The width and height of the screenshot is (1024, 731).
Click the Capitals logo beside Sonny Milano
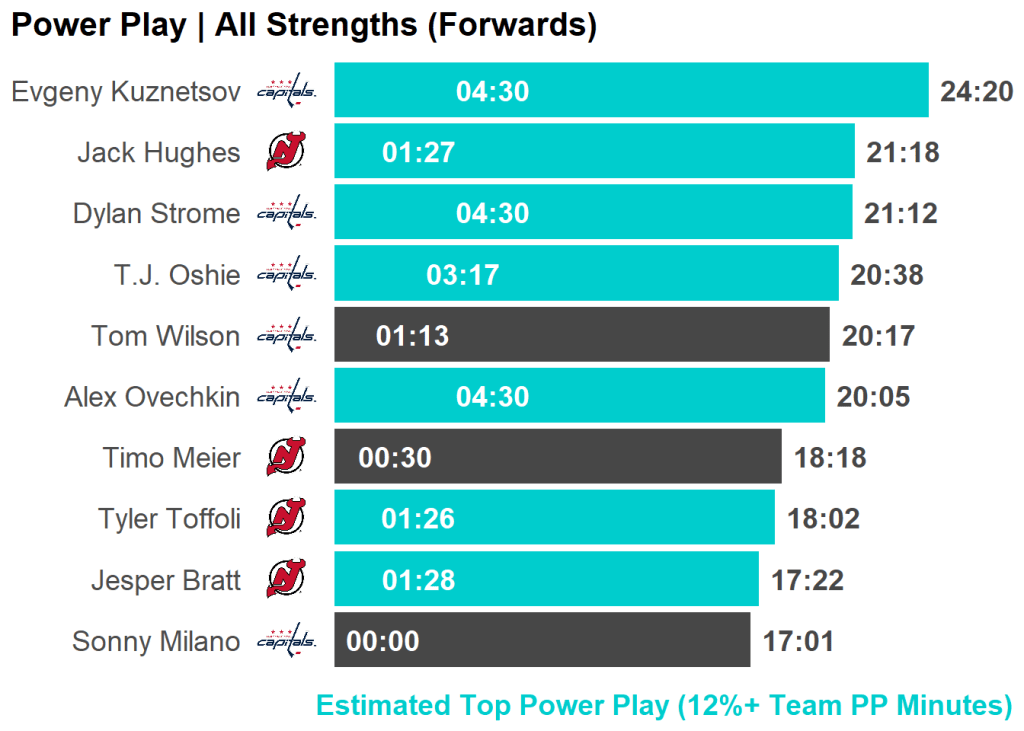pos(287,640)
